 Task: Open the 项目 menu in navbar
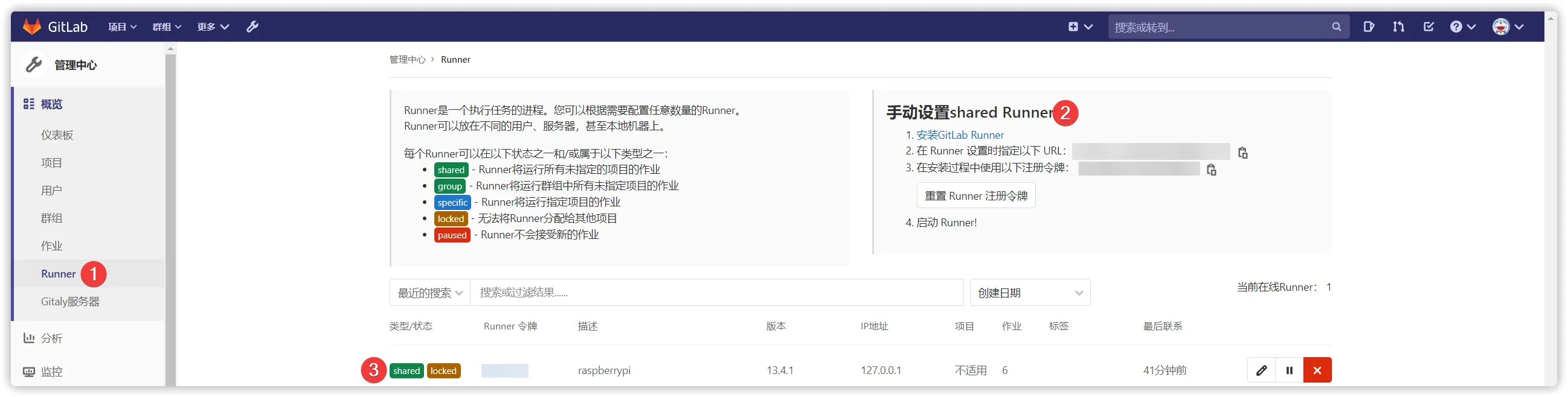[123, 27]
